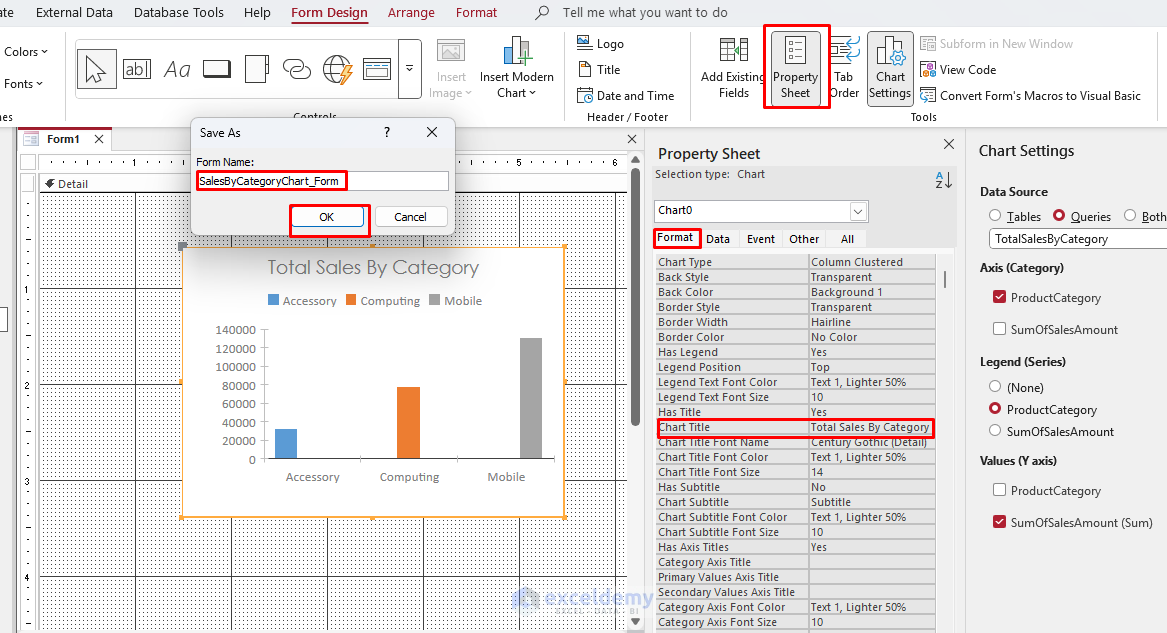Click the Border Color property value
This screenshot has height=633, width=1167.
[872, 337]
